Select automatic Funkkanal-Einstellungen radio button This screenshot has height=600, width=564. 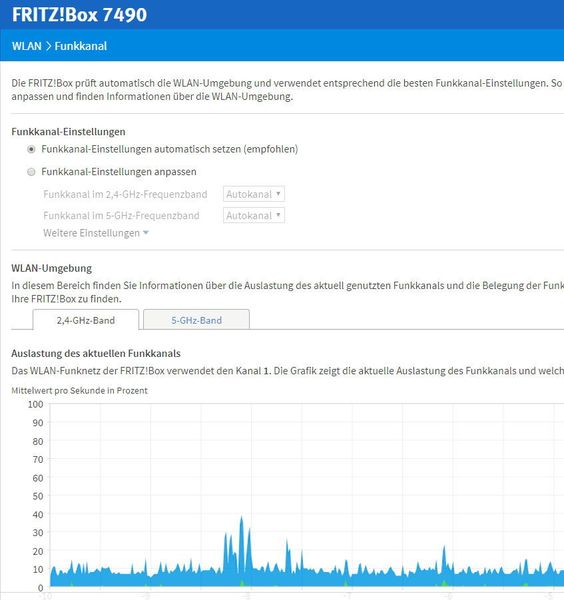coord(31,149)
